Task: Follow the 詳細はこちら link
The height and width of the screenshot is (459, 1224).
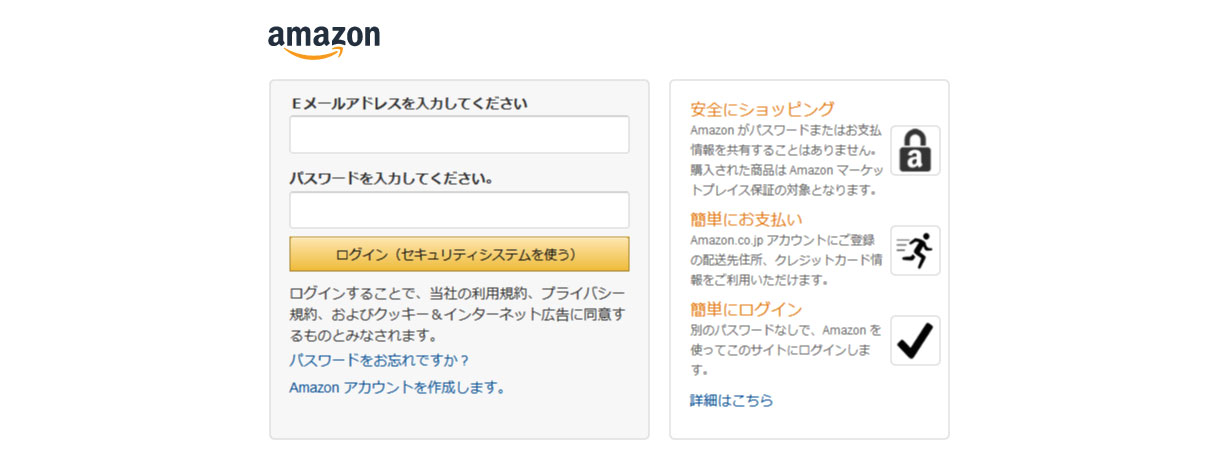Action: [731, 400]
